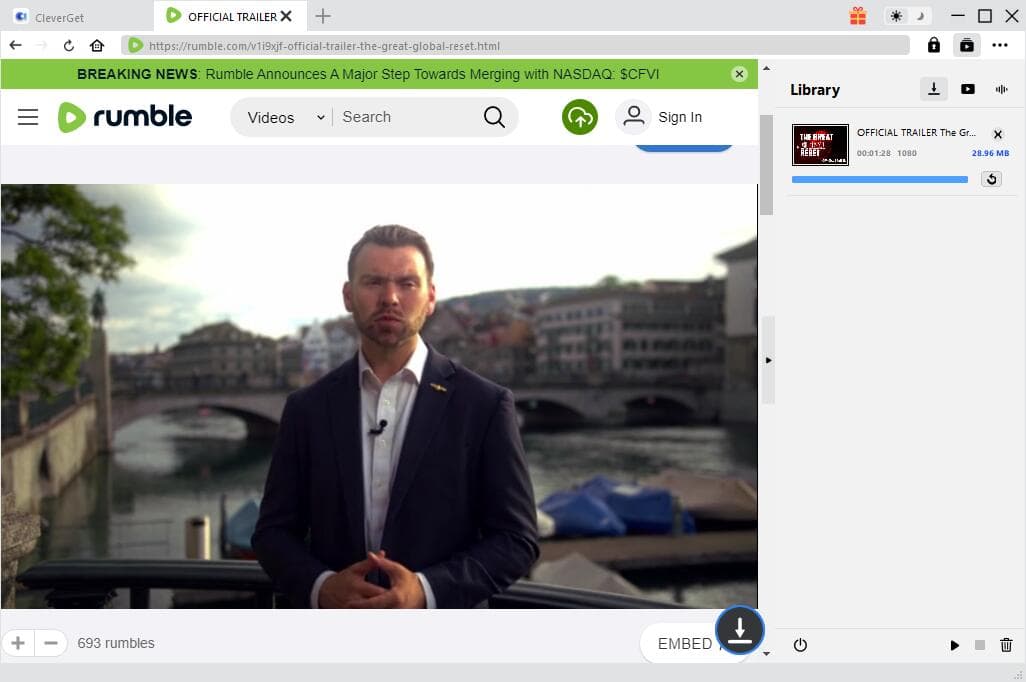Open the Rumble NASDAQ breaking news link

[x=370, y=74]
